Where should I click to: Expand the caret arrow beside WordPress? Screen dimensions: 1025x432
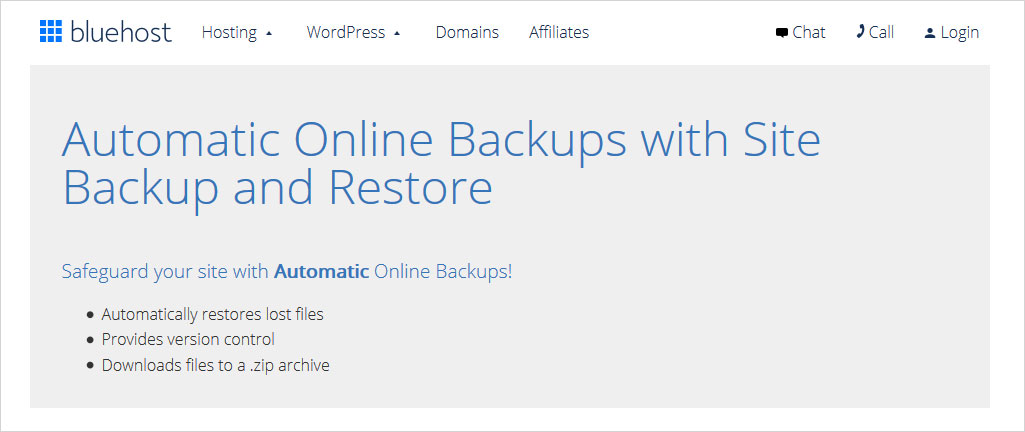pyautogui.click(x=397, y=33)
